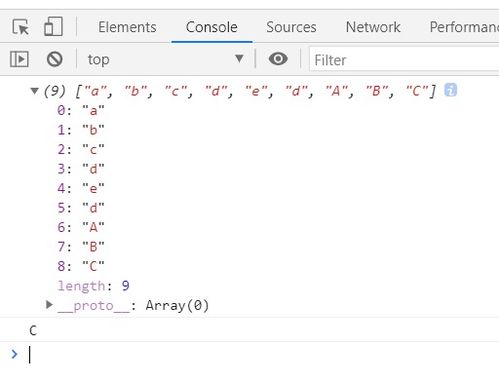Select the array entry 6: "A"
The width and height of the screenshot is (499, 383).
[x=81, y=227]
